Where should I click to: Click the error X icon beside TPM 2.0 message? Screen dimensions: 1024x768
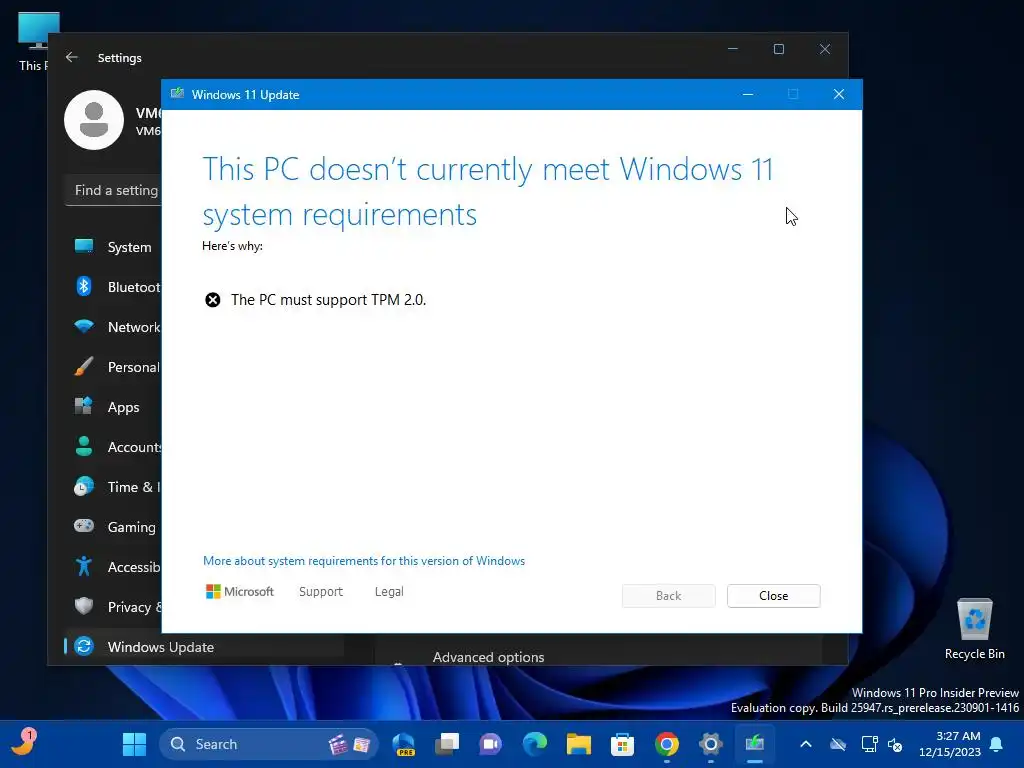[213, 300]
